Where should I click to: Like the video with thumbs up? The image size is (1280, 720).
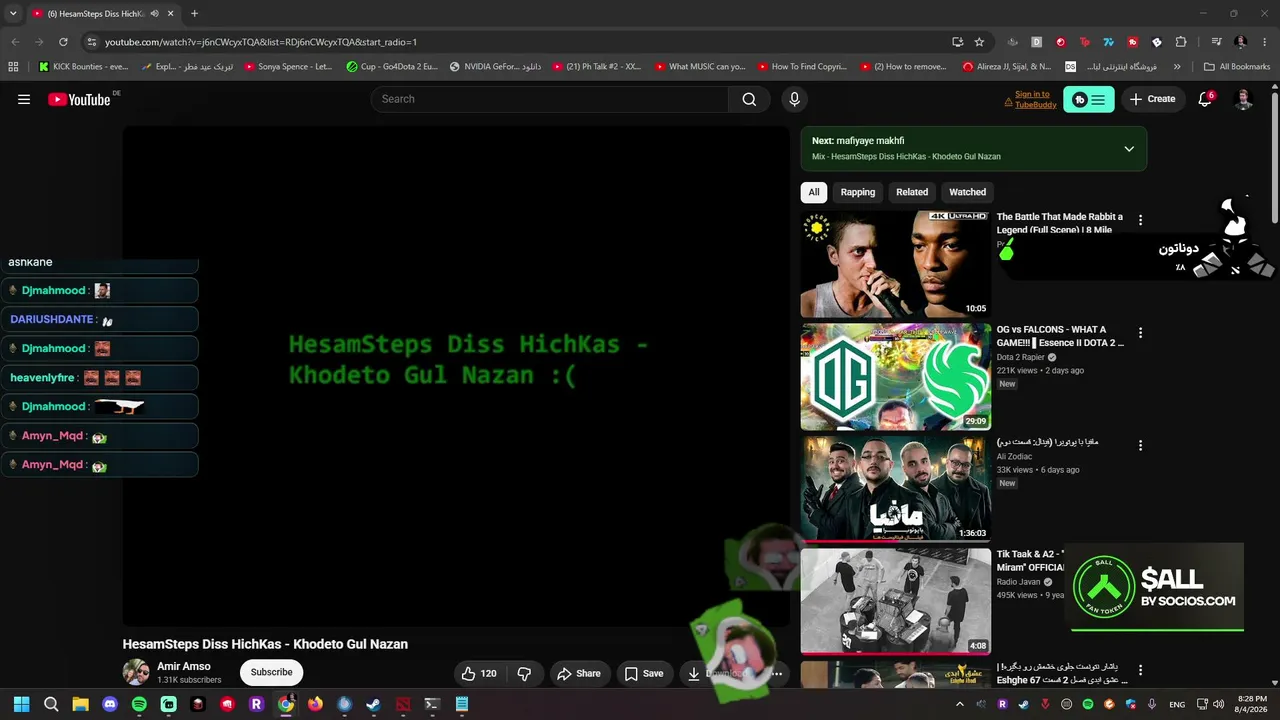pyautogui.click(x=479, y=674)
